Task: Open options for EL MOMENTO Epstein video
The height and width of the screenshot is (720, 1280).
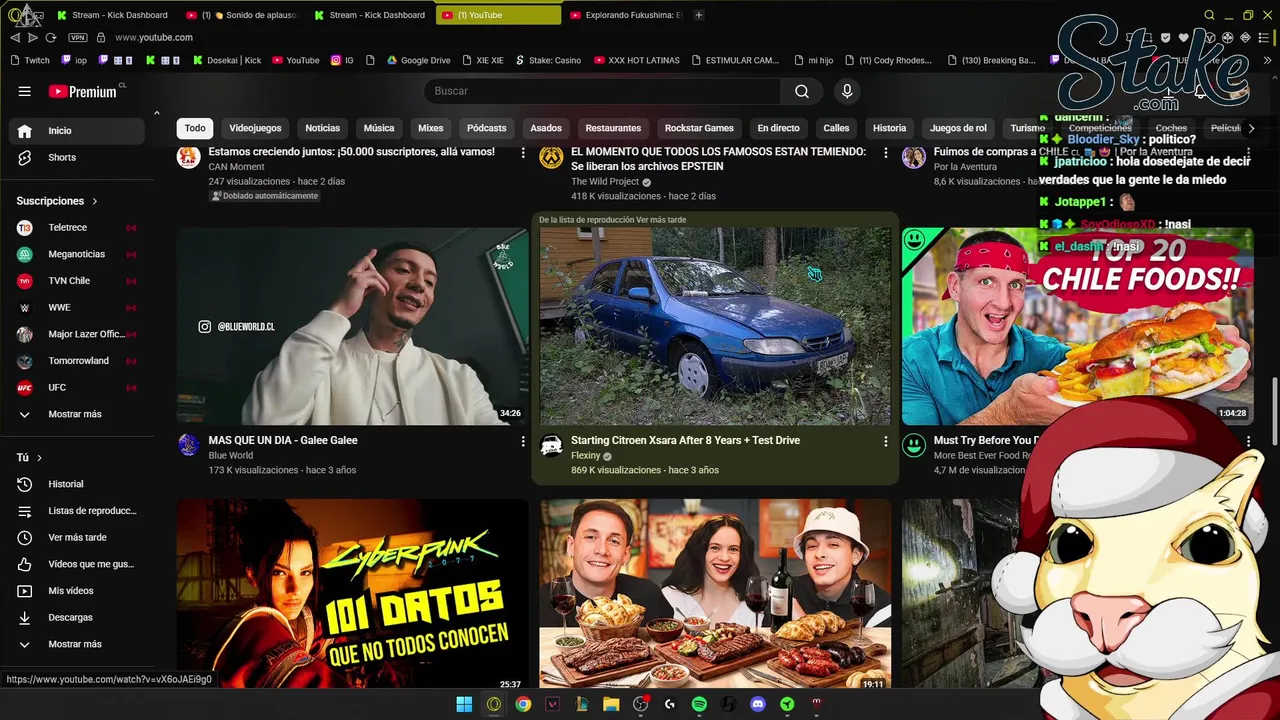Action: pos(885,153)
